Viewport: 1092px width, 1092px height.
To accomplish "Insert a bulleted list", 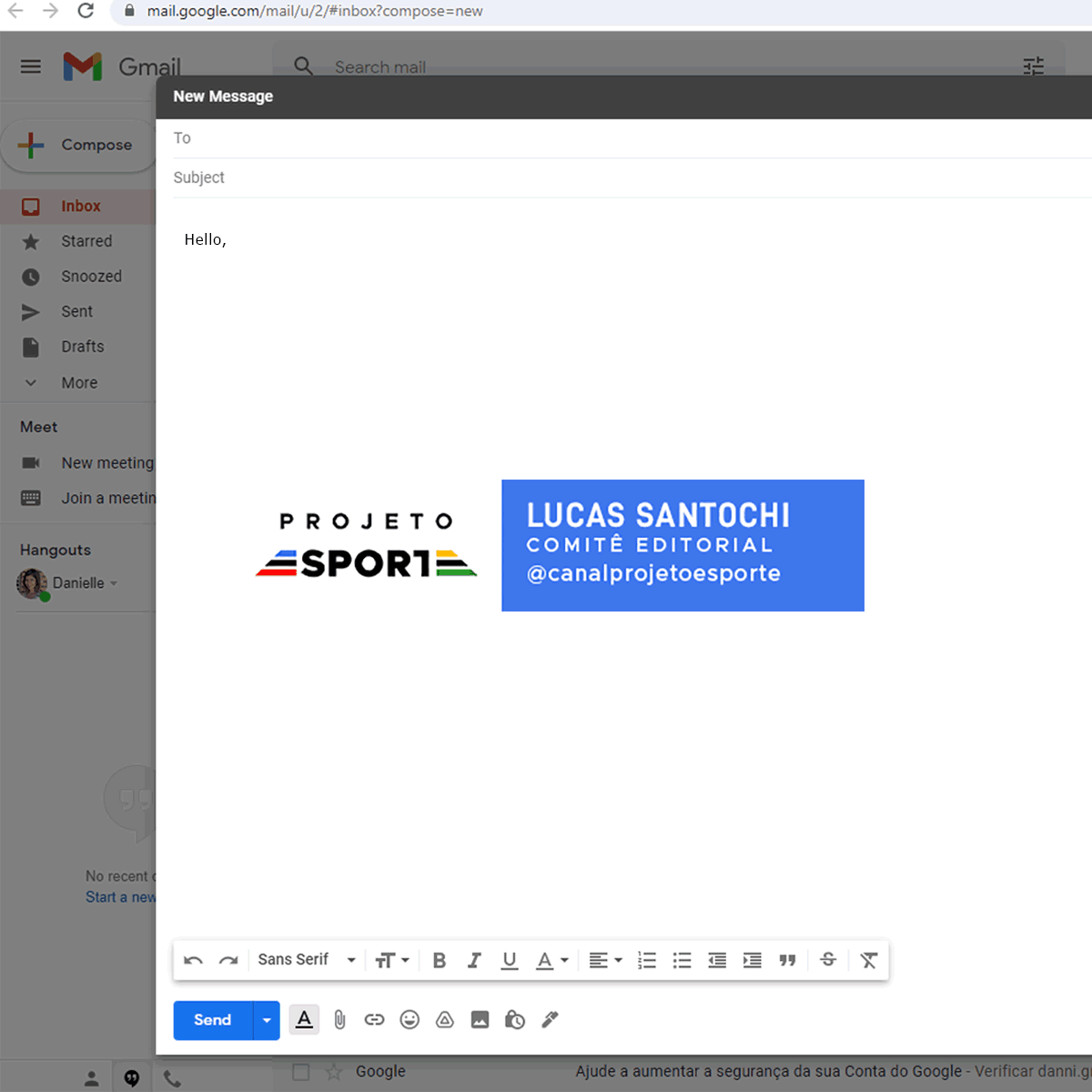I will pos(682,960).
